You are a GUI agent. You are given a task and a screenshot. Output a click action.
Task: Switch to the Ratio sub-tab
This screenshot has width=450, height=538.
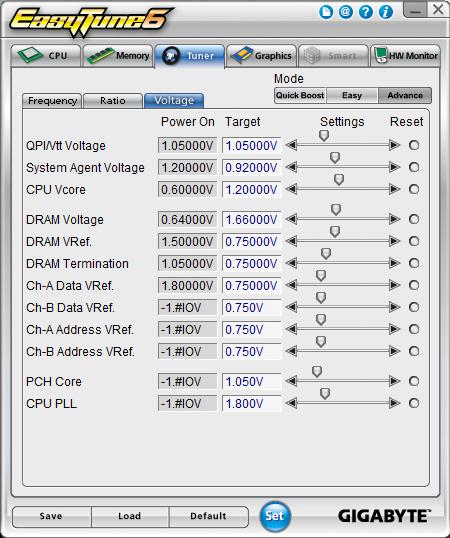pyautogui.click(x=113, y=101)
